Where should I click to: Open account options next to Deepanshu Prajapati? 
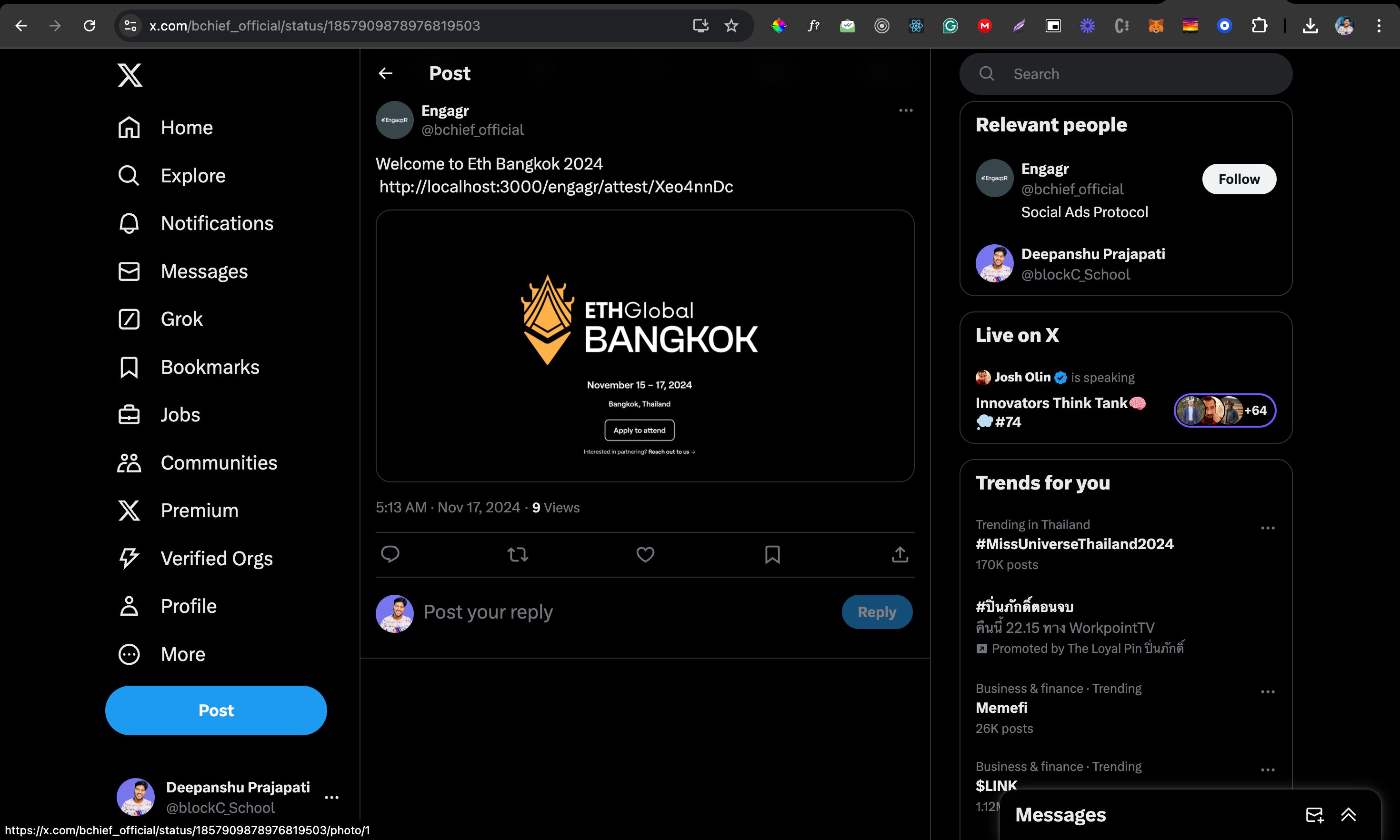pos(331,798)
